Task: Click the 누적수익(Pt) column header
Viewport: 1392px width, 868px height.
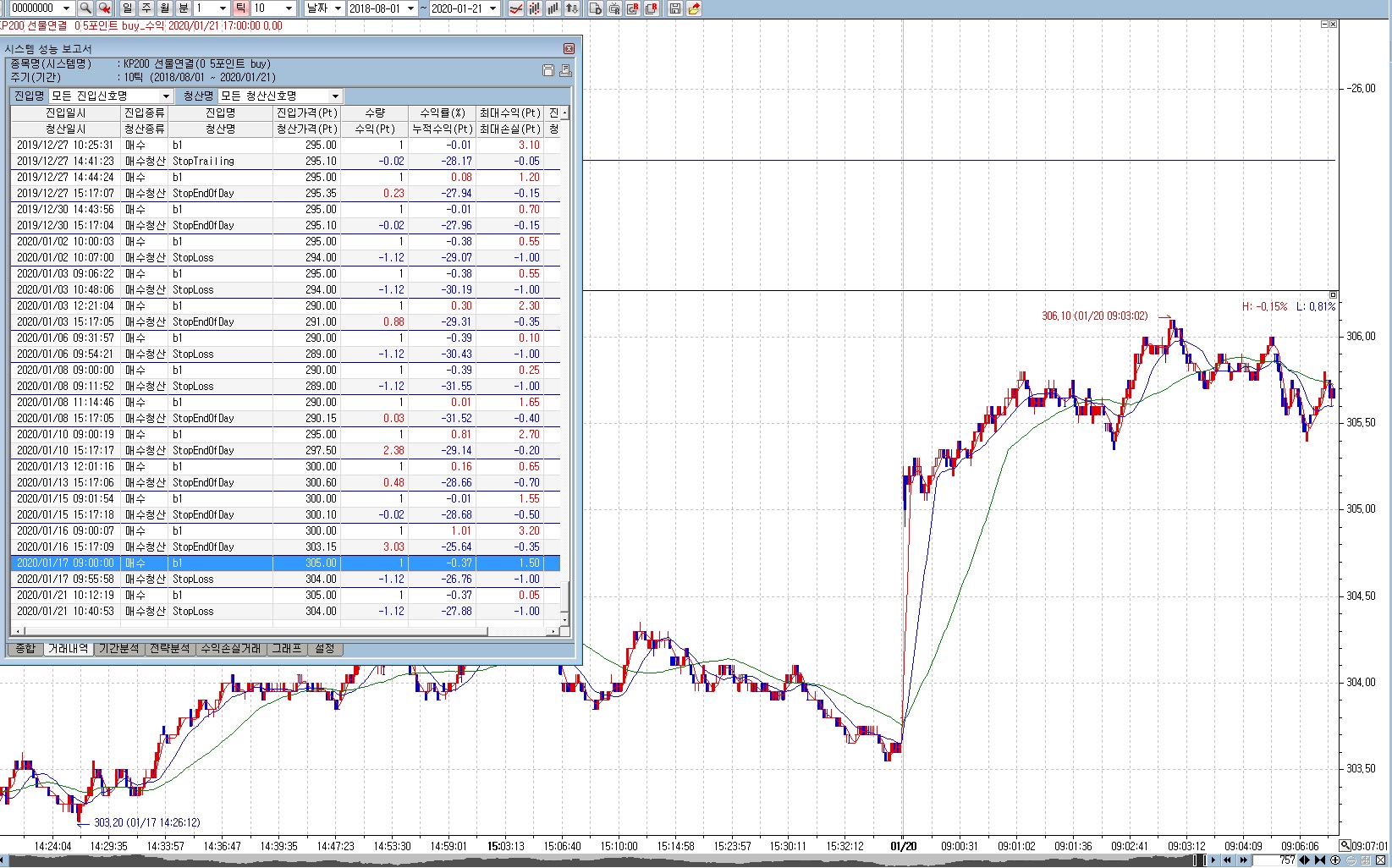Action: click(x=442, y=129)
